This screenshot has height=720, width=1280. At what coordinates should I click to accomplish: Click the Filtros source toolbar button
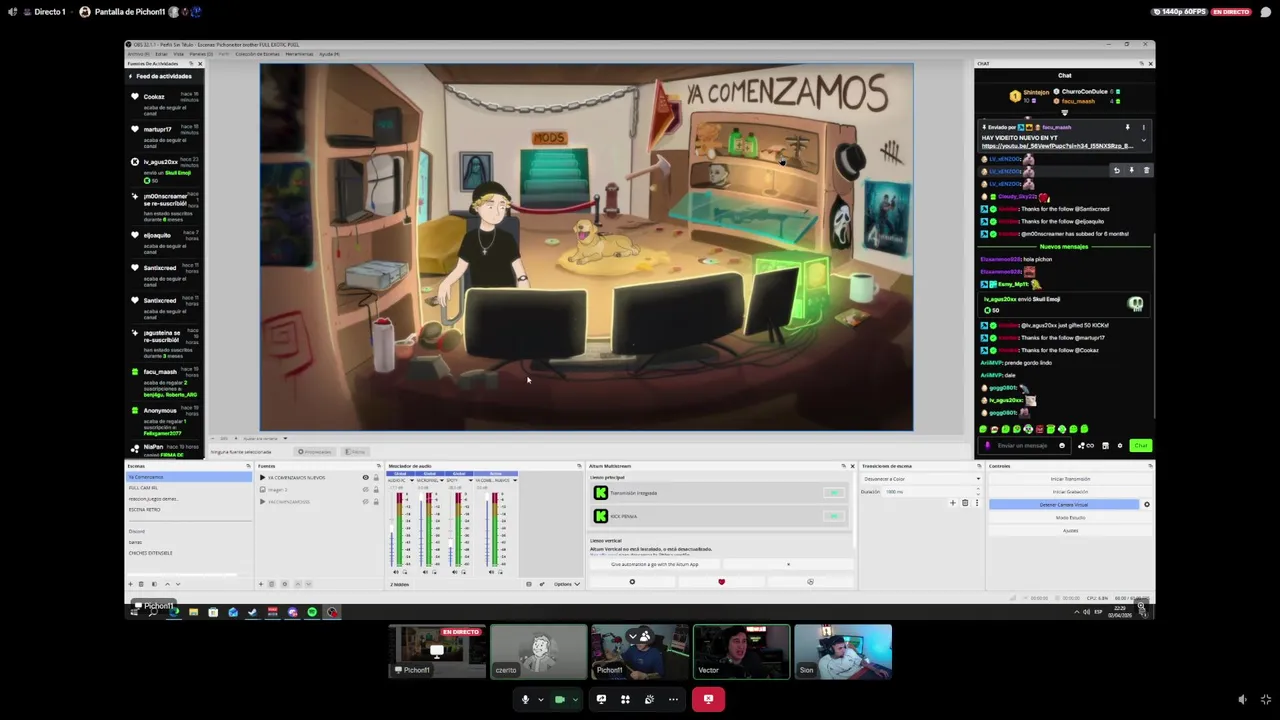pos(356,452)
